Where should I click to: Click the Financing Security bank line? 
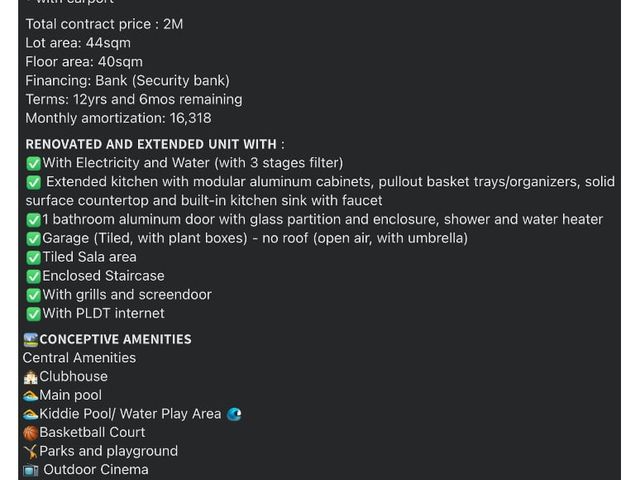pyautogui.click(x=127, y=81)
